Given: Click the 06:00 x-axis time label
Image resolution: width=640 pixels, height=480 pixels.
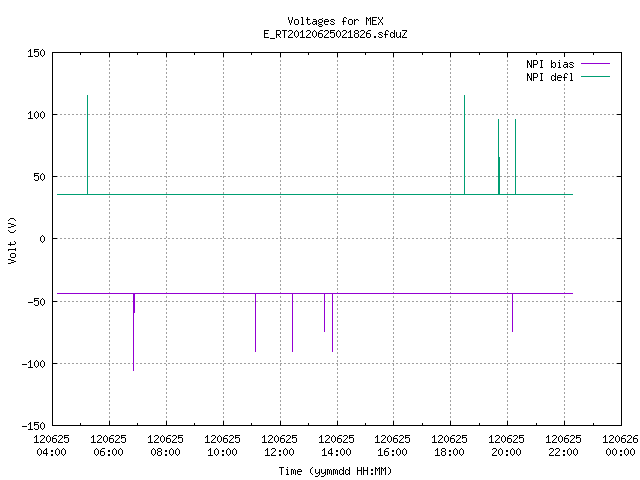Looking at the screenshot, I should click(x=108, y=452).
